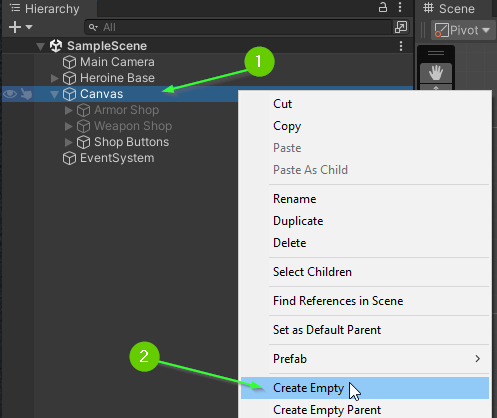The height and width of the screenshot is (418, 497).
Task: Click the Scene grid icon on the tab
Action: pos(428,8)
